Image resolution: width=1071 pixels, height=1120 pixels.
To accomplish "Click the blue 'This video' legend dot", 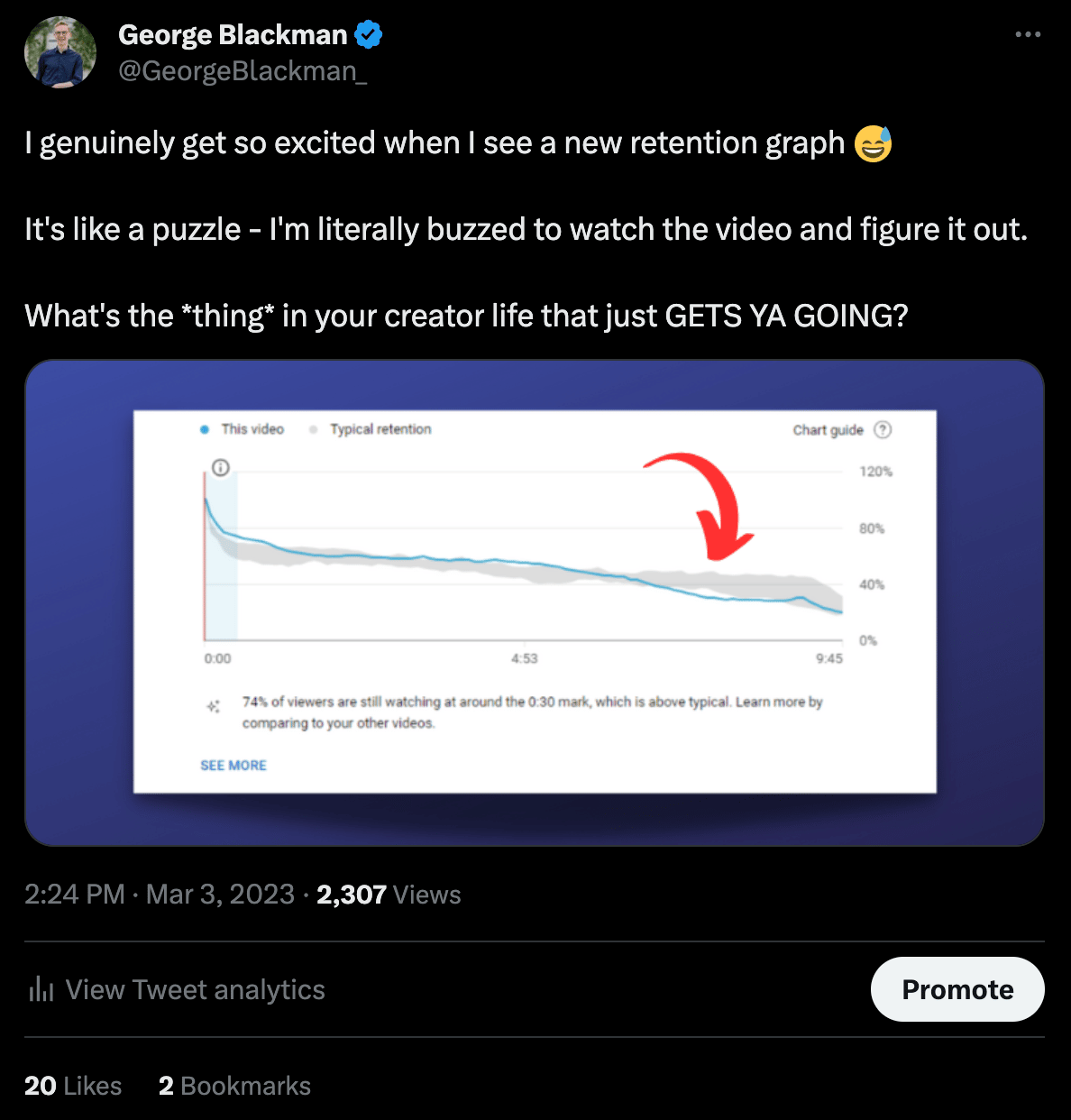I will tap(205, 429).
